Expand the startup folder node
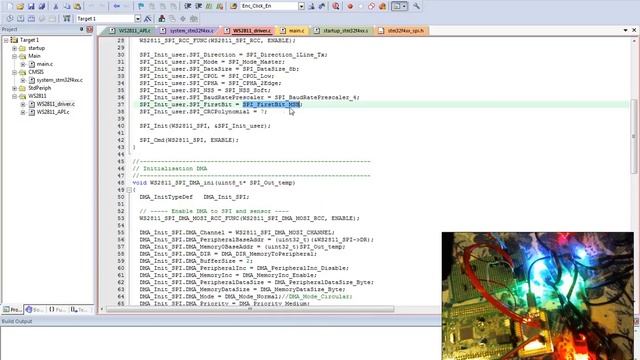The image size is (640, 360). [15, 48]
